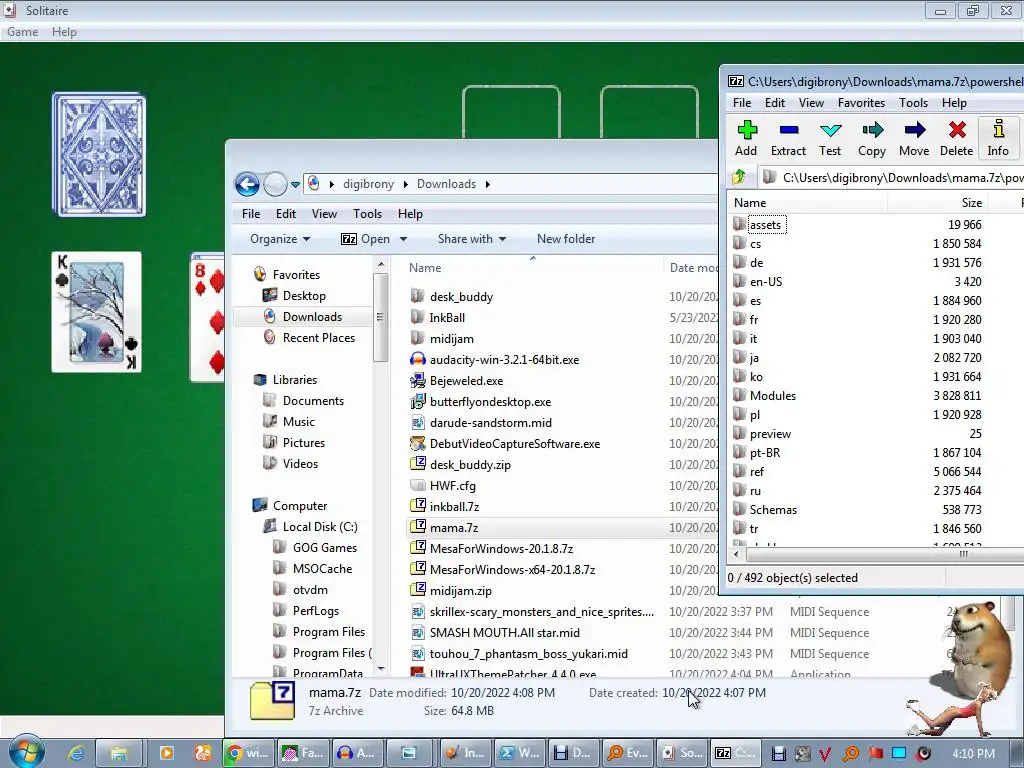
Task: Click the Solitaire stock deck card back
Action: (99, 155)
